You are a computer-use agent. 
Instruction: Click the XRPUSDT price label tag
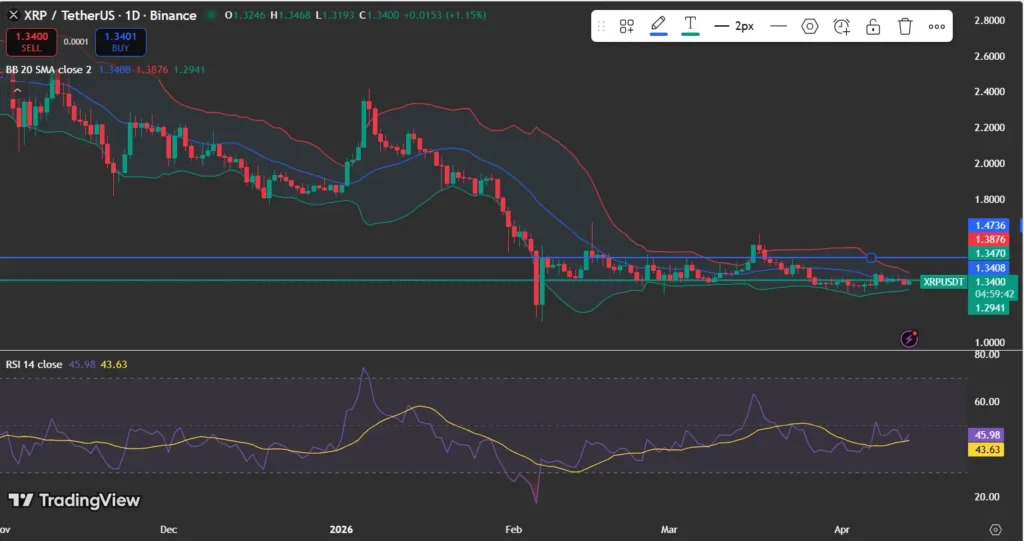pos(943,282)
